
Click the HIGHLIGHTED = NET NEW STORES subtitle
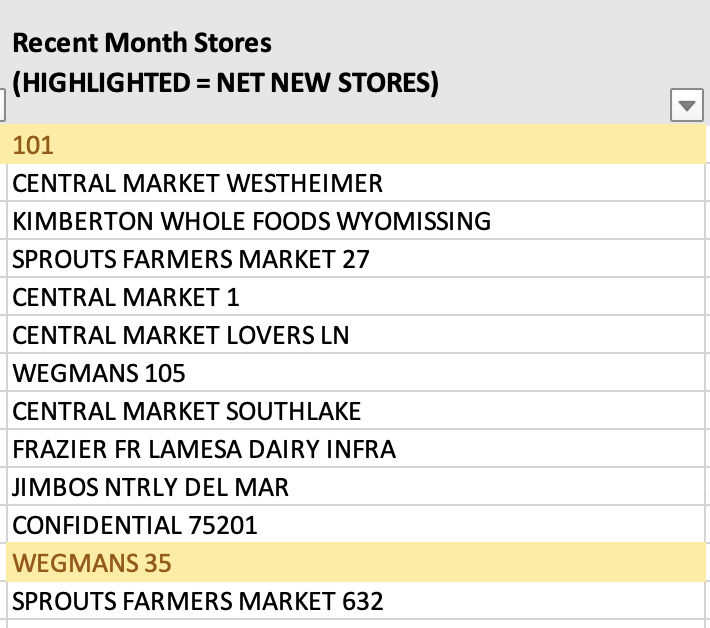click(x=225, y=83)
